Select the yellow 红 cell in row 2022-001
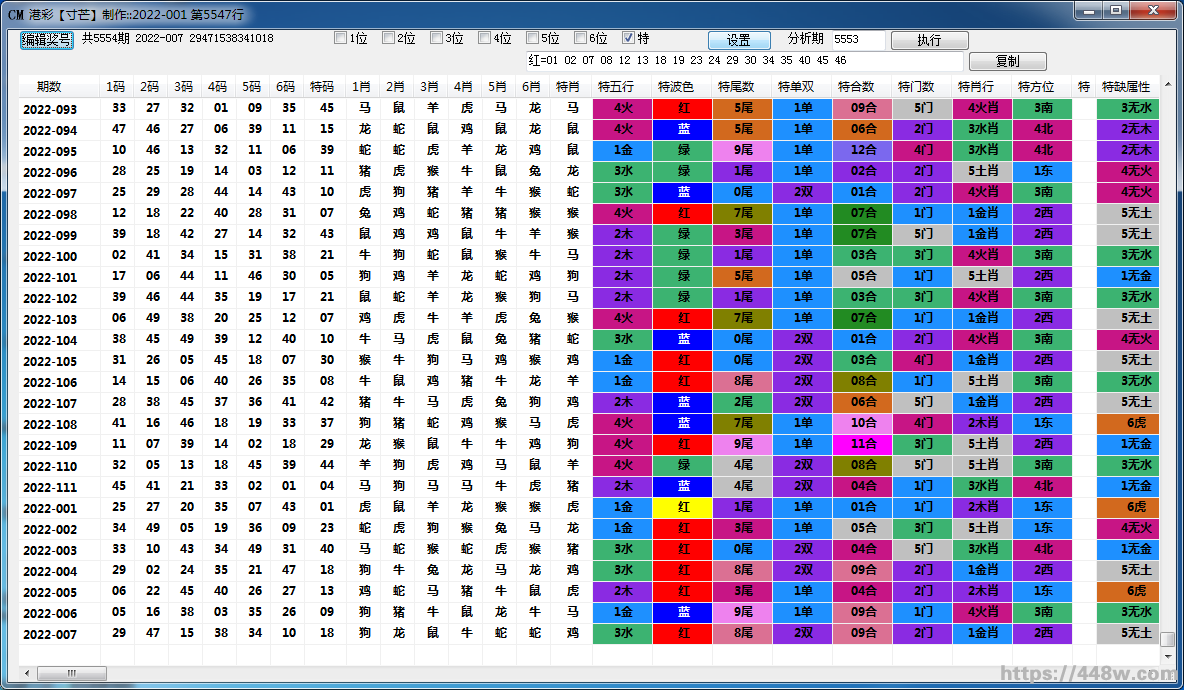Screen dimensions: 1184x690 click(683, 508)
